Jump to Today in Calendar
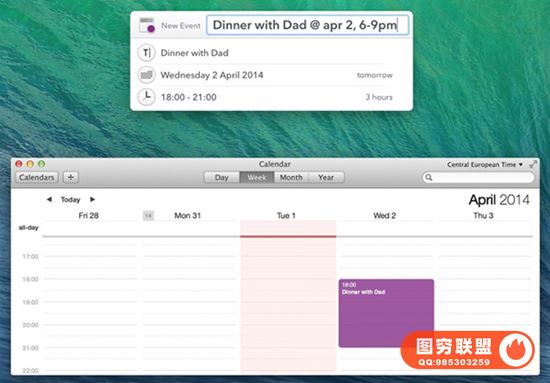The width and height of the screenshot is (550, 383). coord(71,200)
